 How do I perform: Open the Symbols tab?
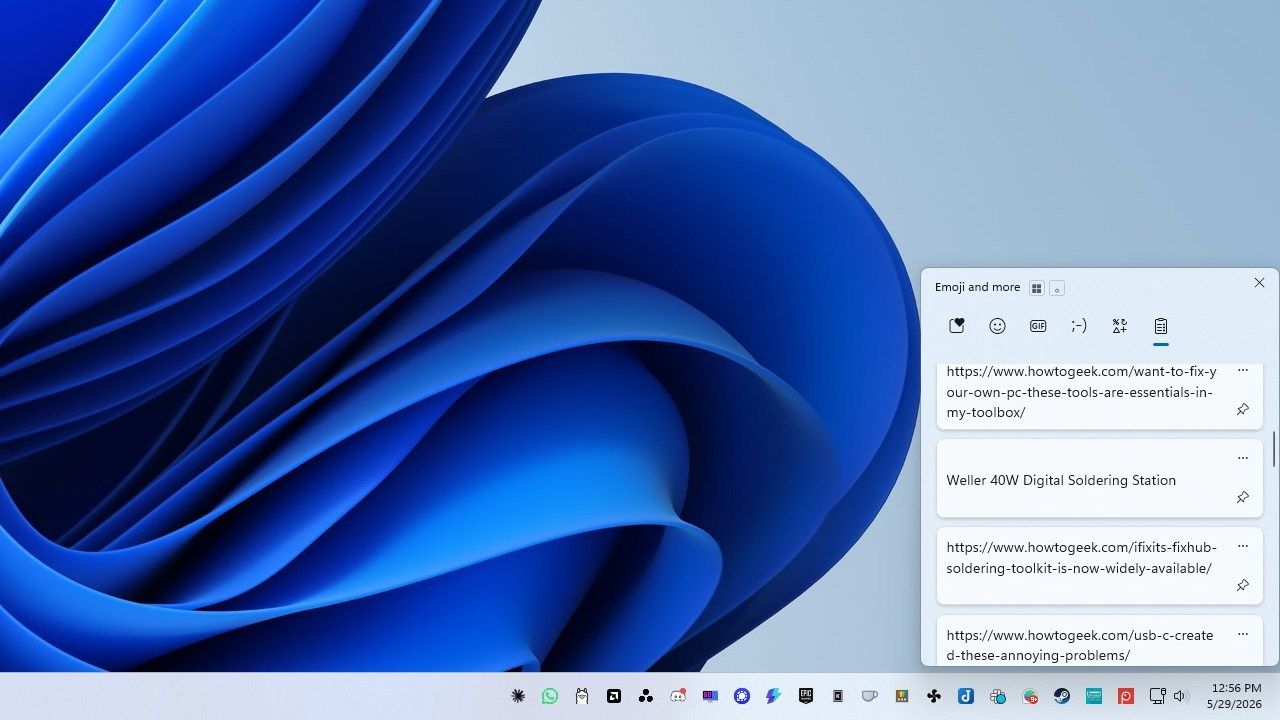tap(1120, 326)
